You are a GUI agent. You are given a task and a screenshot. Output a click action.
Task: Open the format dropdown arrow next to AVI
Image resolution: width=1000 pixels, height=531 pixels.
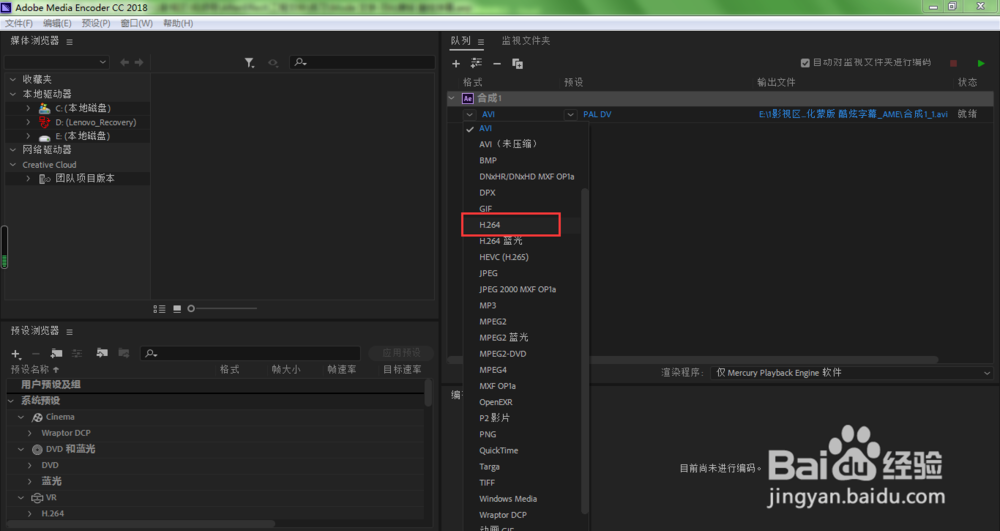[x=469, y=114]
